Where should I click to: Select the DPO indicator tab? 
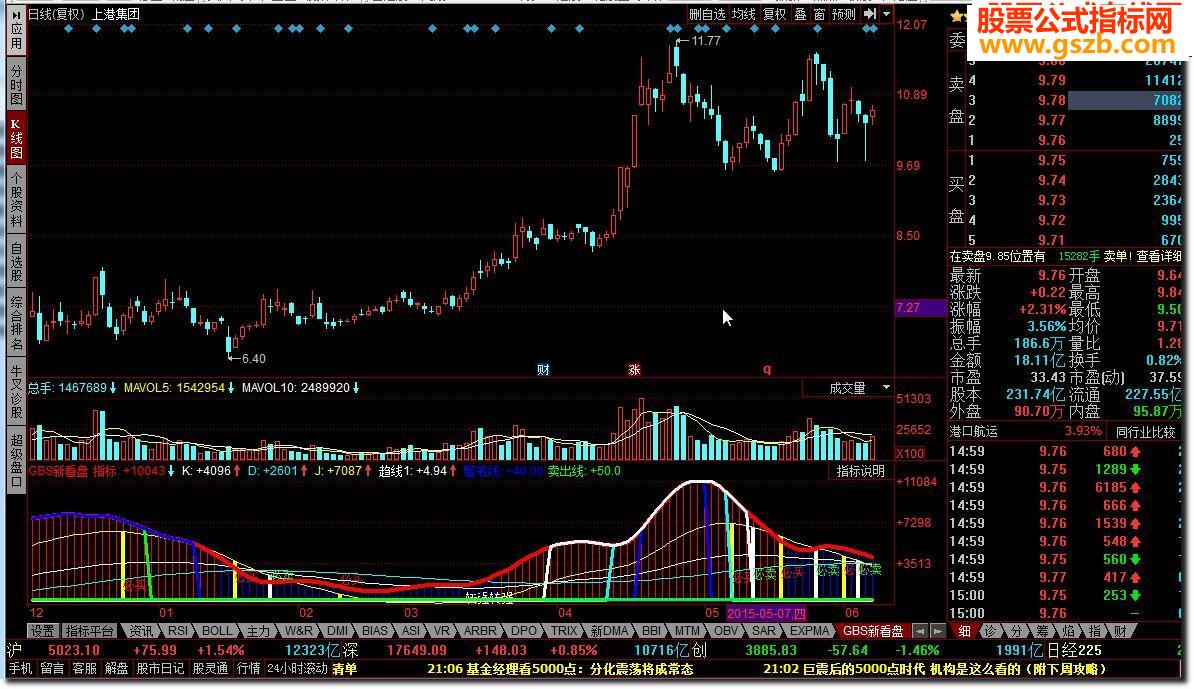pyautogui.click(x=524, y=631)
